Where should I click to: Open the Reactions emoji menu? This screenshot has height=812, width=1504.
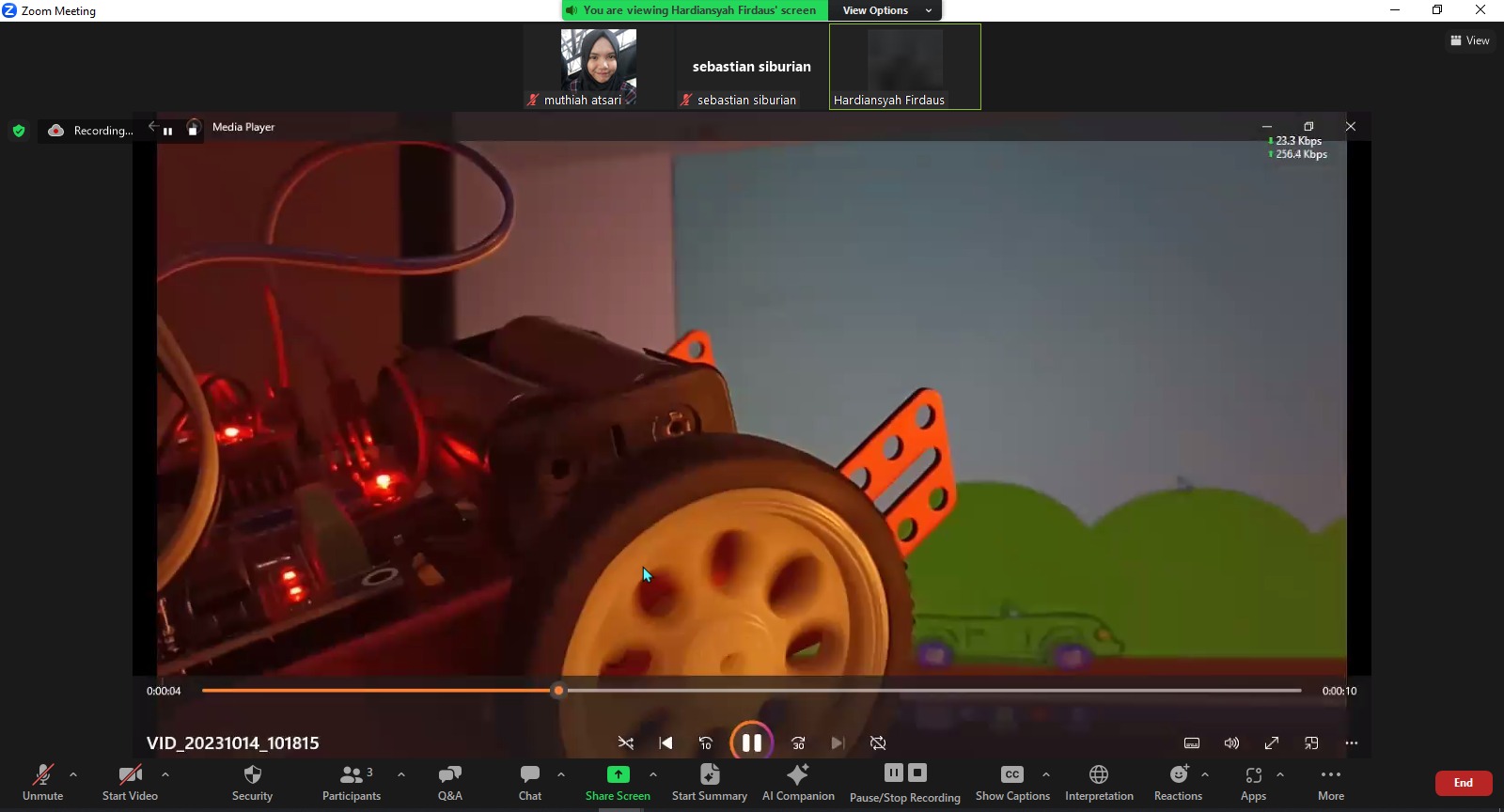[1178, 783]
